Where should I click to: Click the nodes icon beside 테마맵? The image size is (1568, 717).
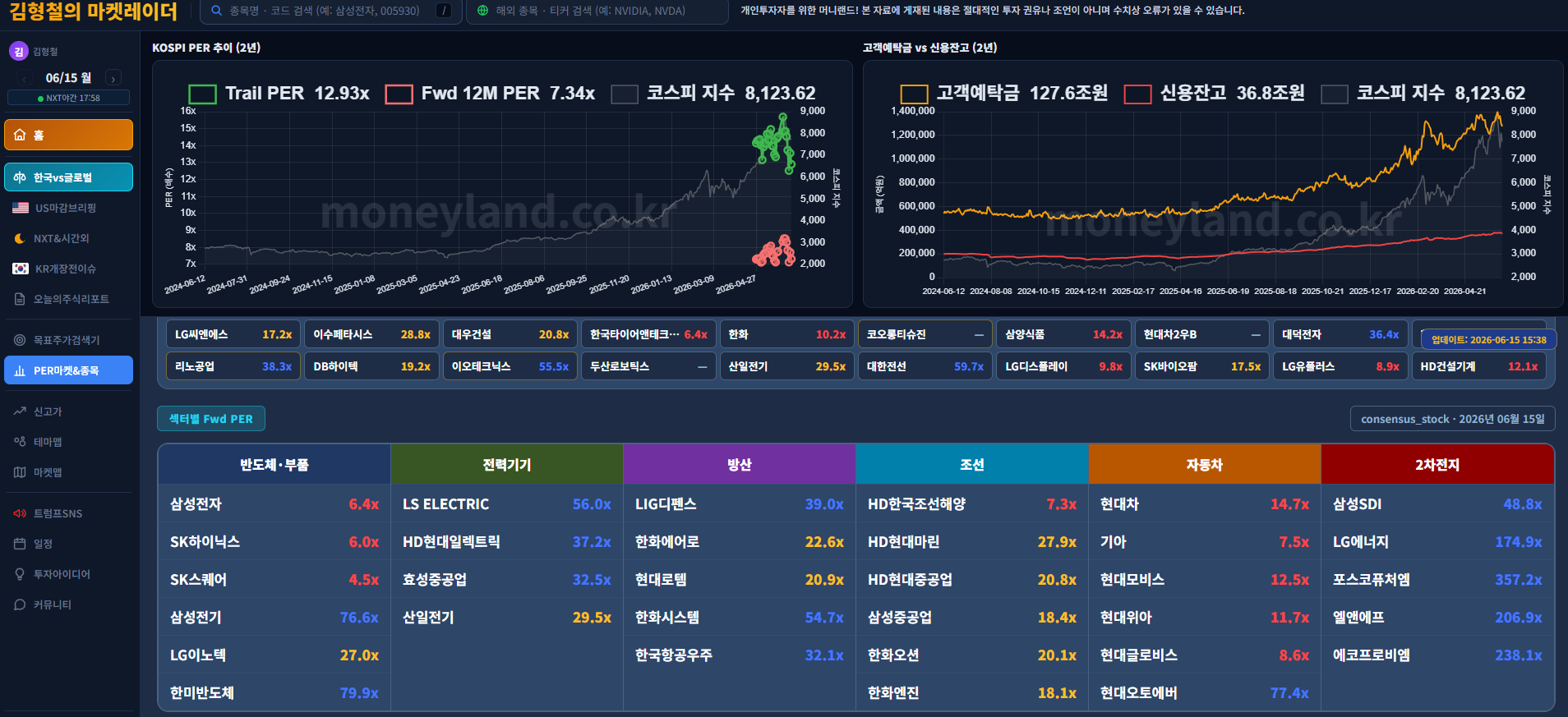point(20,442)
